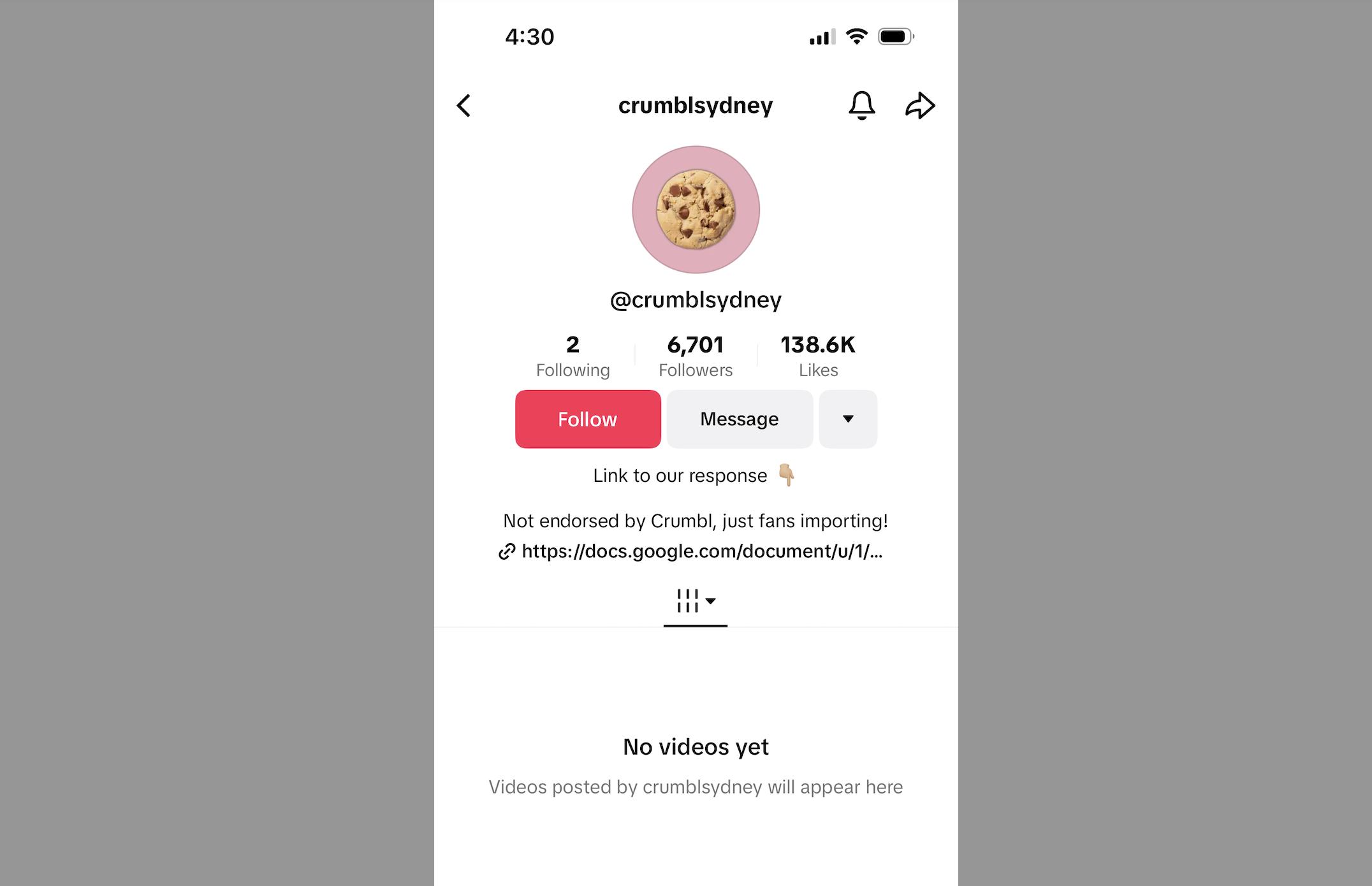Tap the cookie profile picture thumbnail
Image resolution: width=1372 pixels, height=886 pixels.
click(x=696, y=209)
